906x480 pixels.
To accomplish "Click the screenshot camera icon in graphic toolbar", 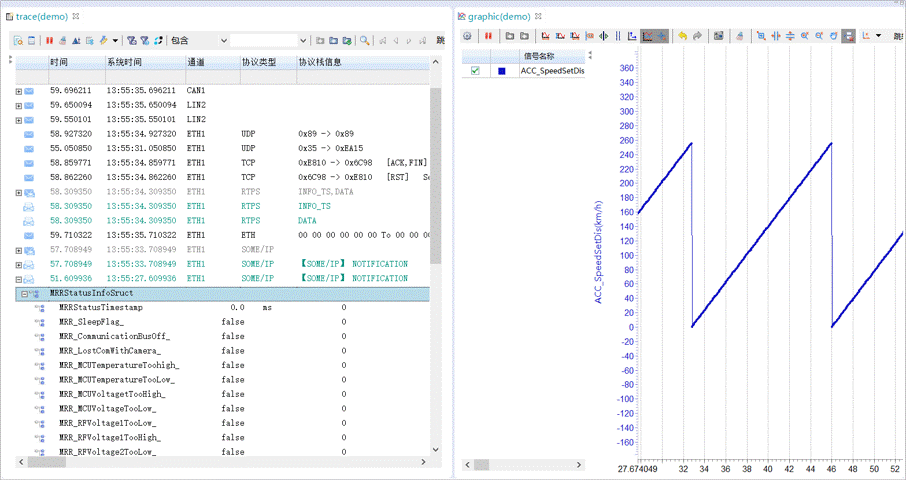I will (718, 36).
